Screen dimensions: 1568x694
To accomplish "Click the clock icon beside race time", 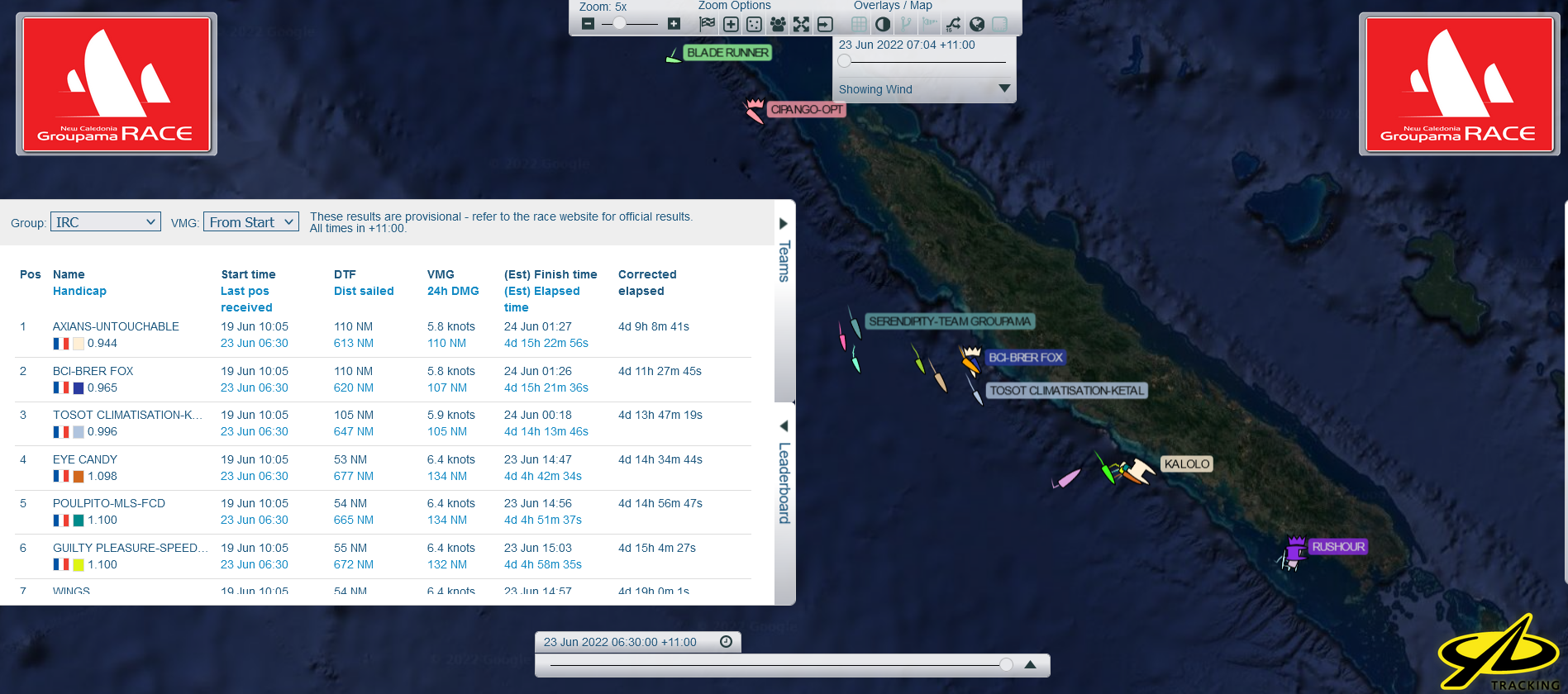I will [726, 642].
